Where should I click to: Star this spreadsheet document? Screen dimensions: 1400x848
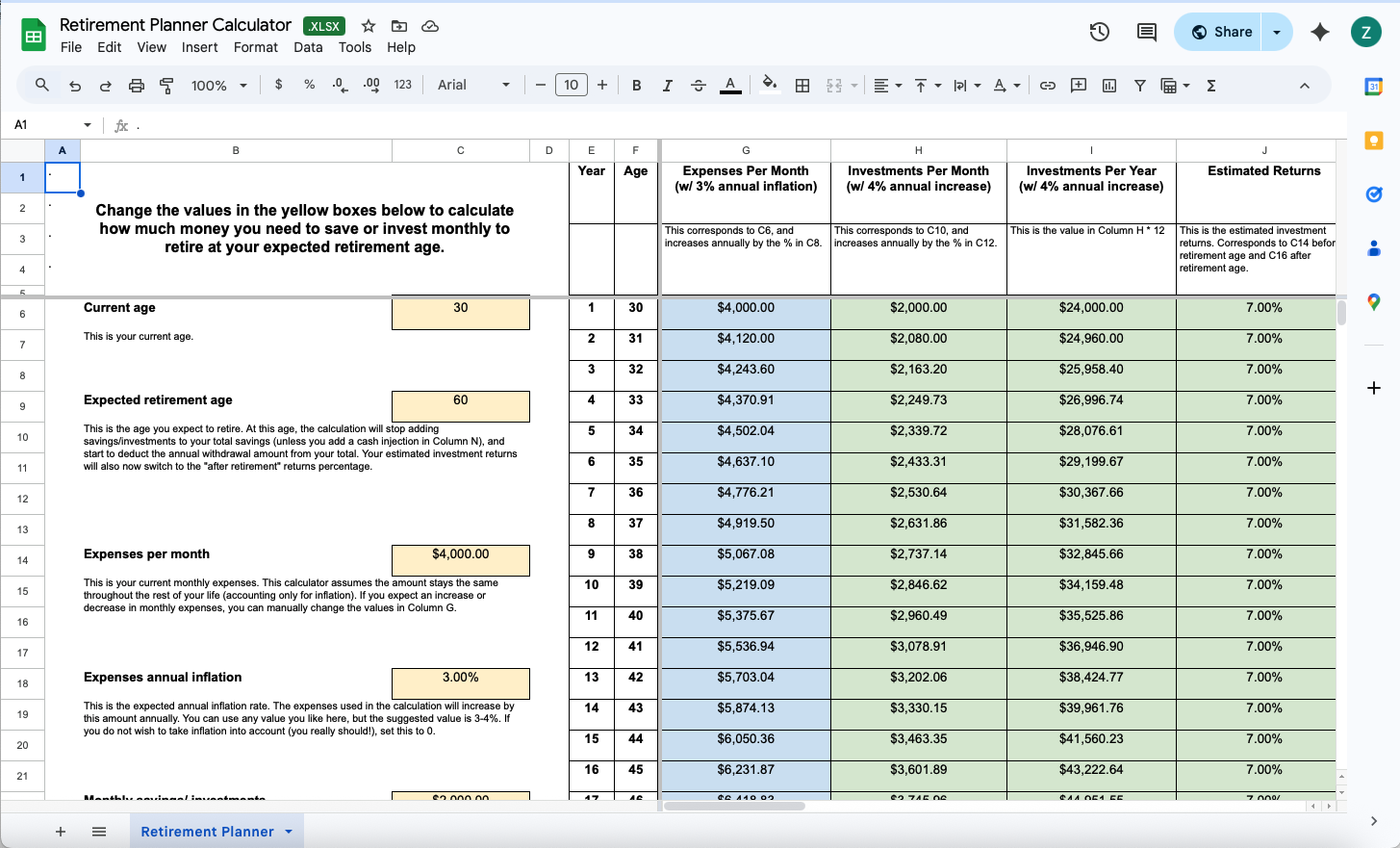[x=369, y=26]
